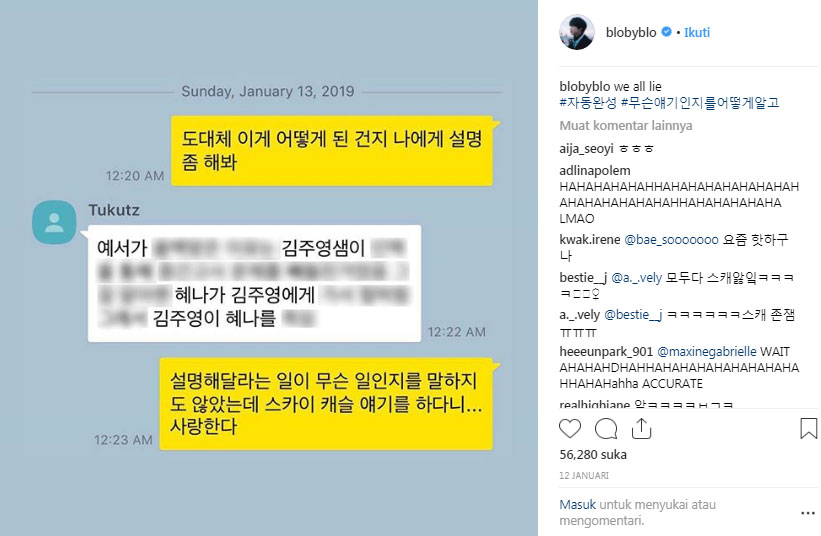Screen dimensions: 821x536
Task: Click Masuk to log in
Action: tap(578, 505)
